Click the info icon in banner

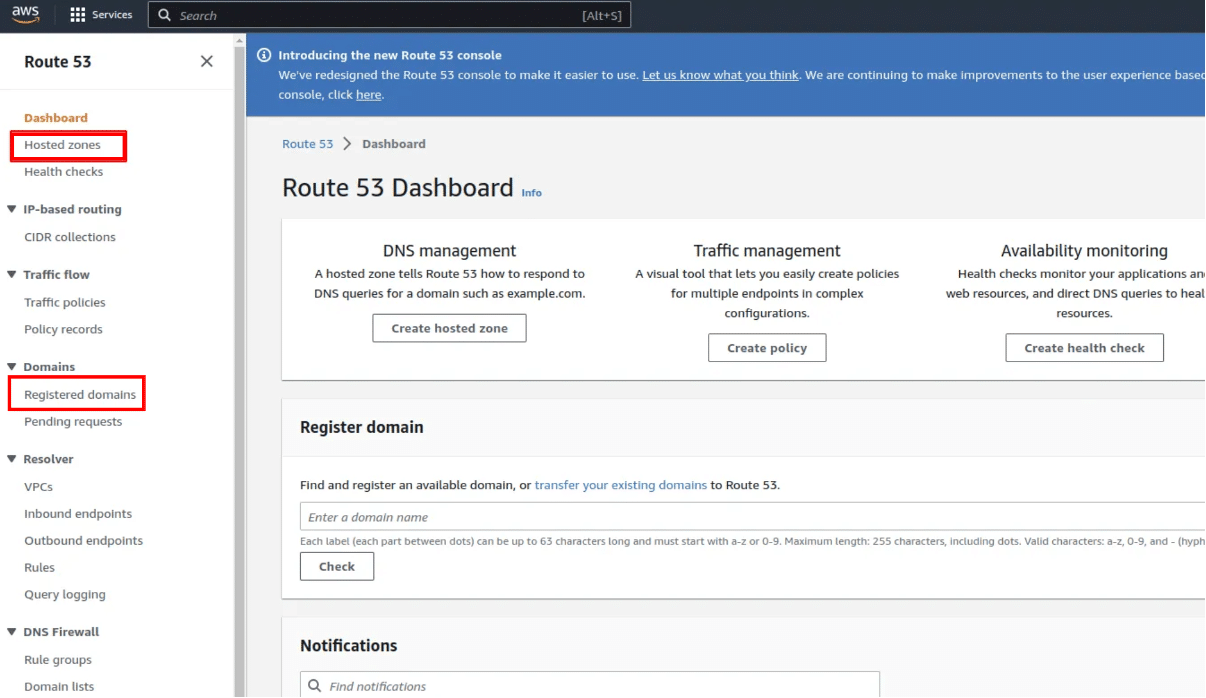[265, 55]
